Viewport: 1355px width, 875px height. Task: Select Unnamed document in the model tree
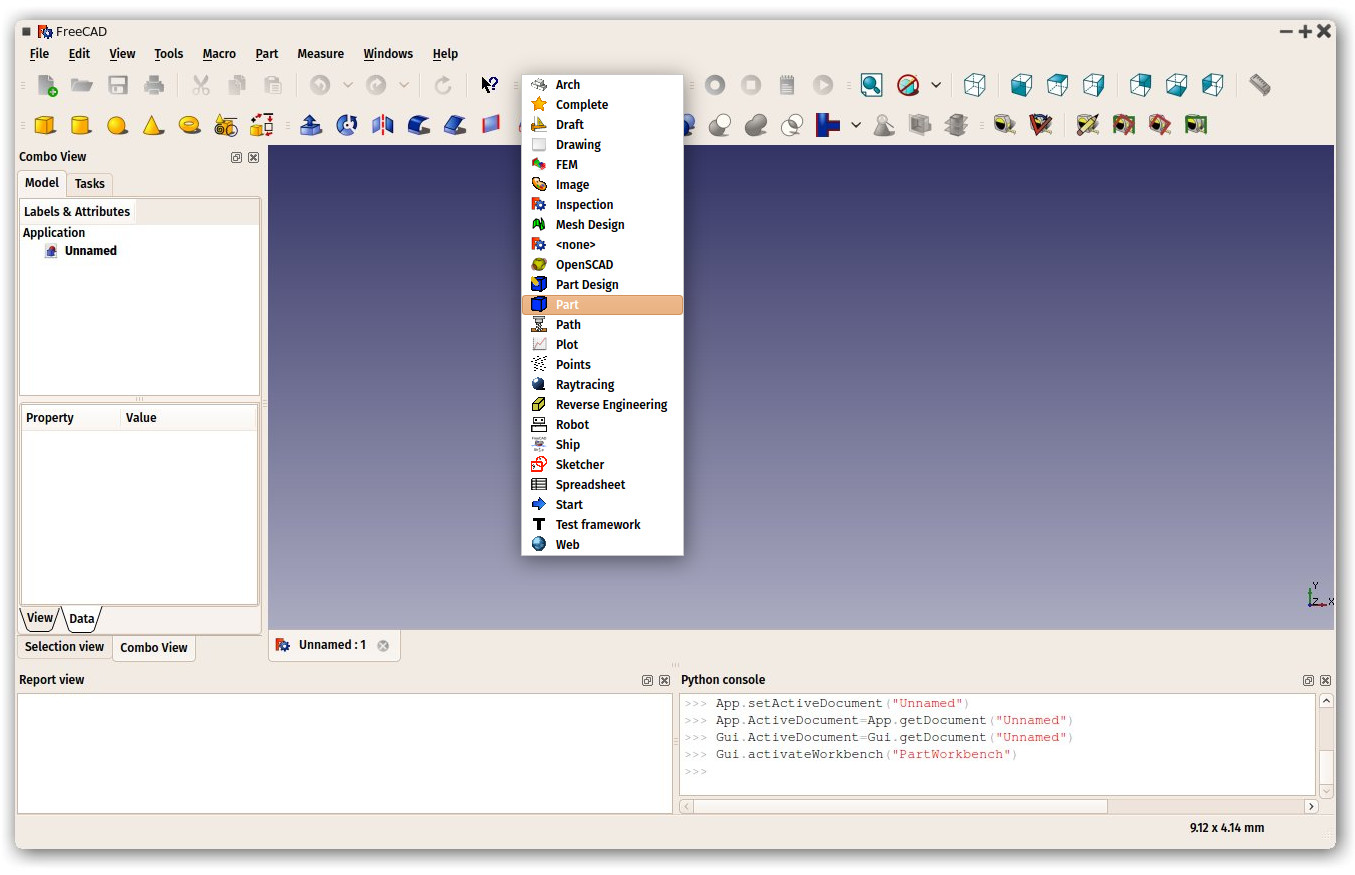pyautogui.click(x=90, y=251)
